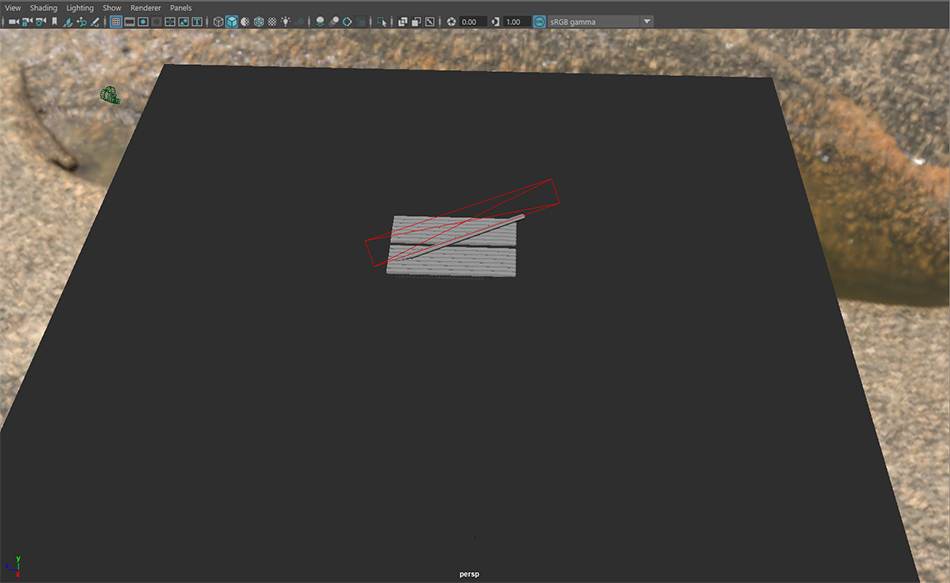Image resolution: width=950 pixels, height=583 pixels.
Task: Toggle Motion Blur icon
Action: [334, 22]
